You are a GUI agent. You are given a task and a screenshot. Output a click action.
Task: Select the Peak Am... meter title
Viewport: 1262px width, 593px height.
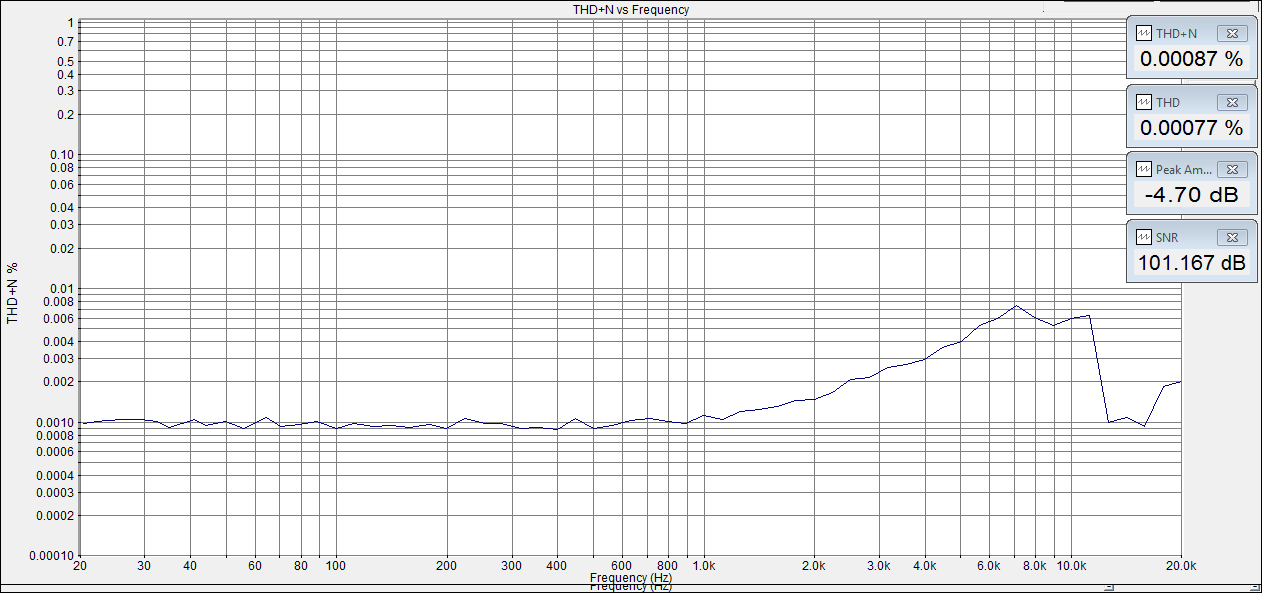point(1184,171)
